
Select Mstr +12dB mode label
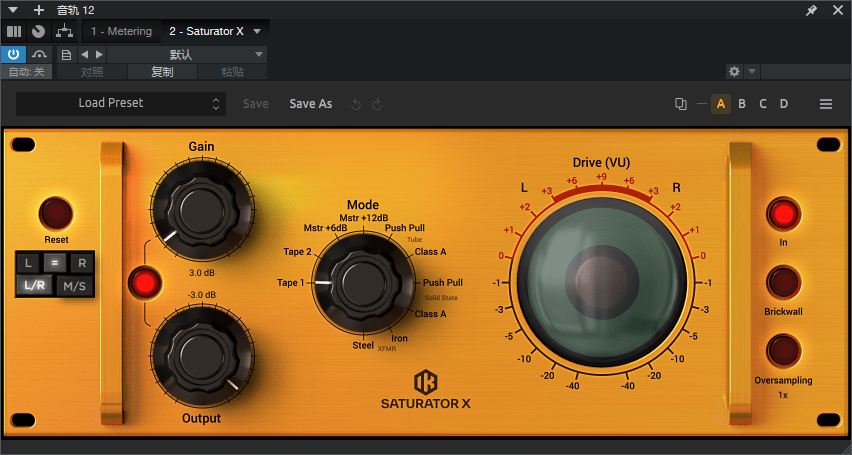pyautogui.click(x=364, y=218)
